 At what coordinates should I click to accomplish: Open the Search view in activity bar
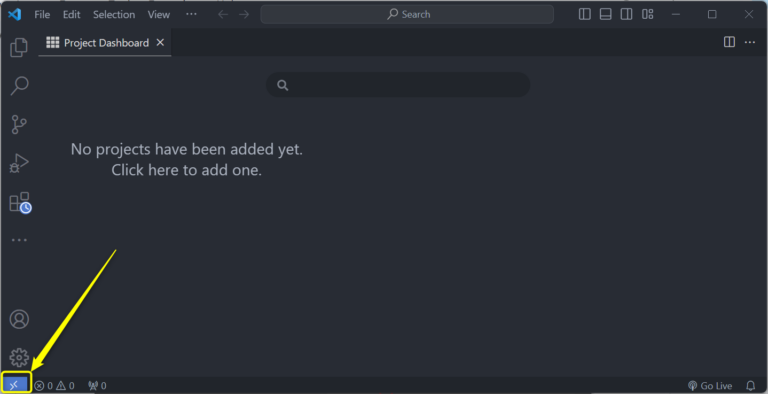[x=19, y=85]
